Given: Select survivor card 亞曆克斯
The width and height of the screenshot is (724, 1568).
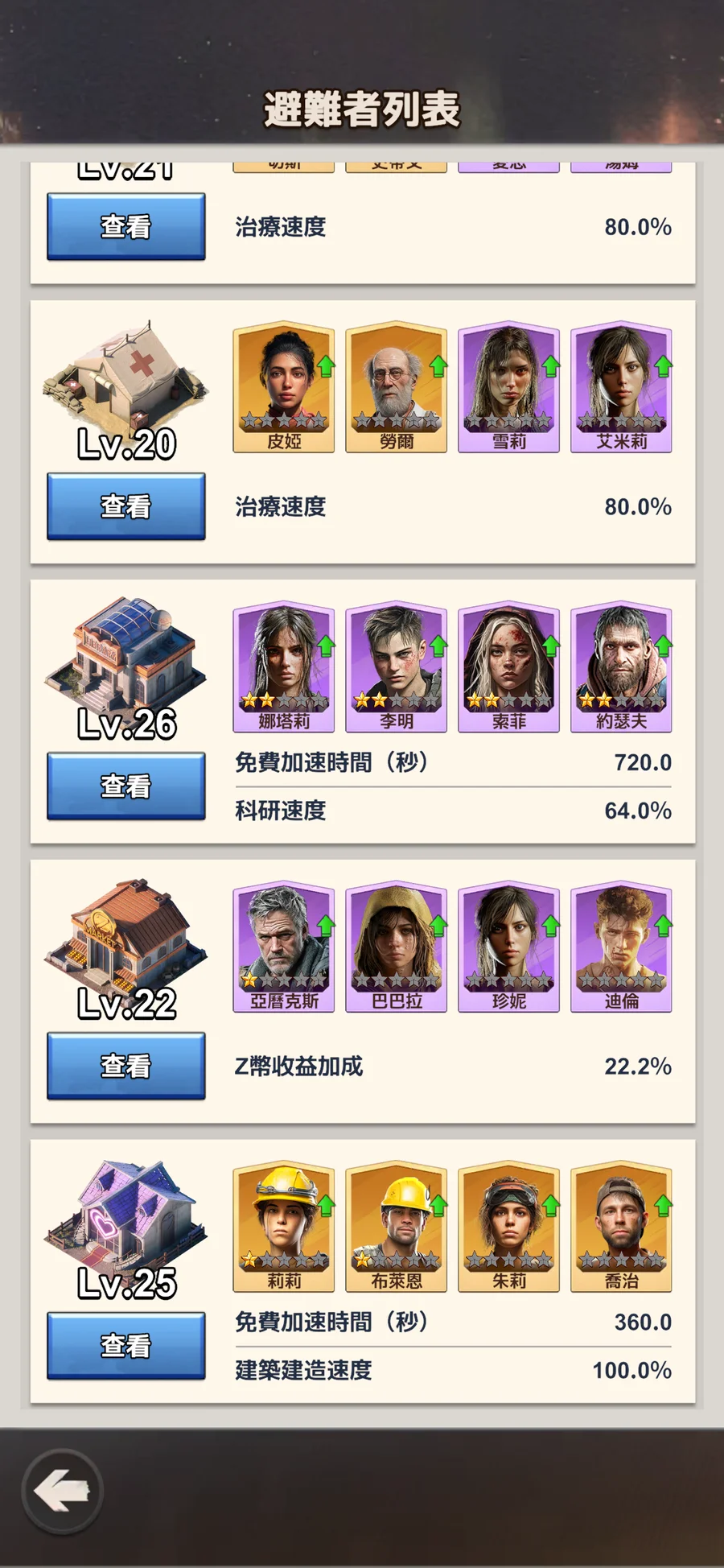Looking at the screenshot, I should [x=283, y=947].
